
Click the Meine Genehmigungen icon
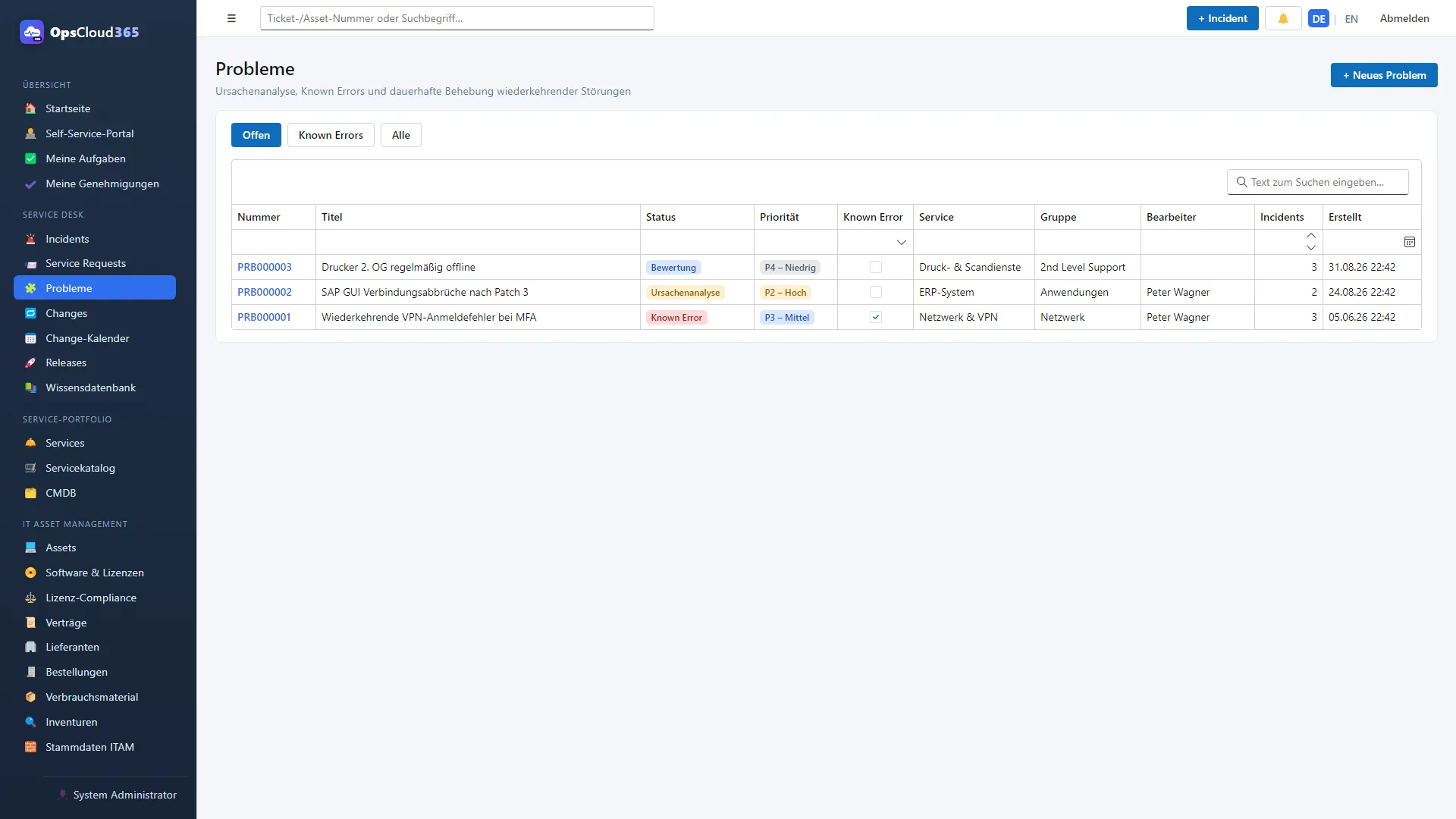pos(30,184)
